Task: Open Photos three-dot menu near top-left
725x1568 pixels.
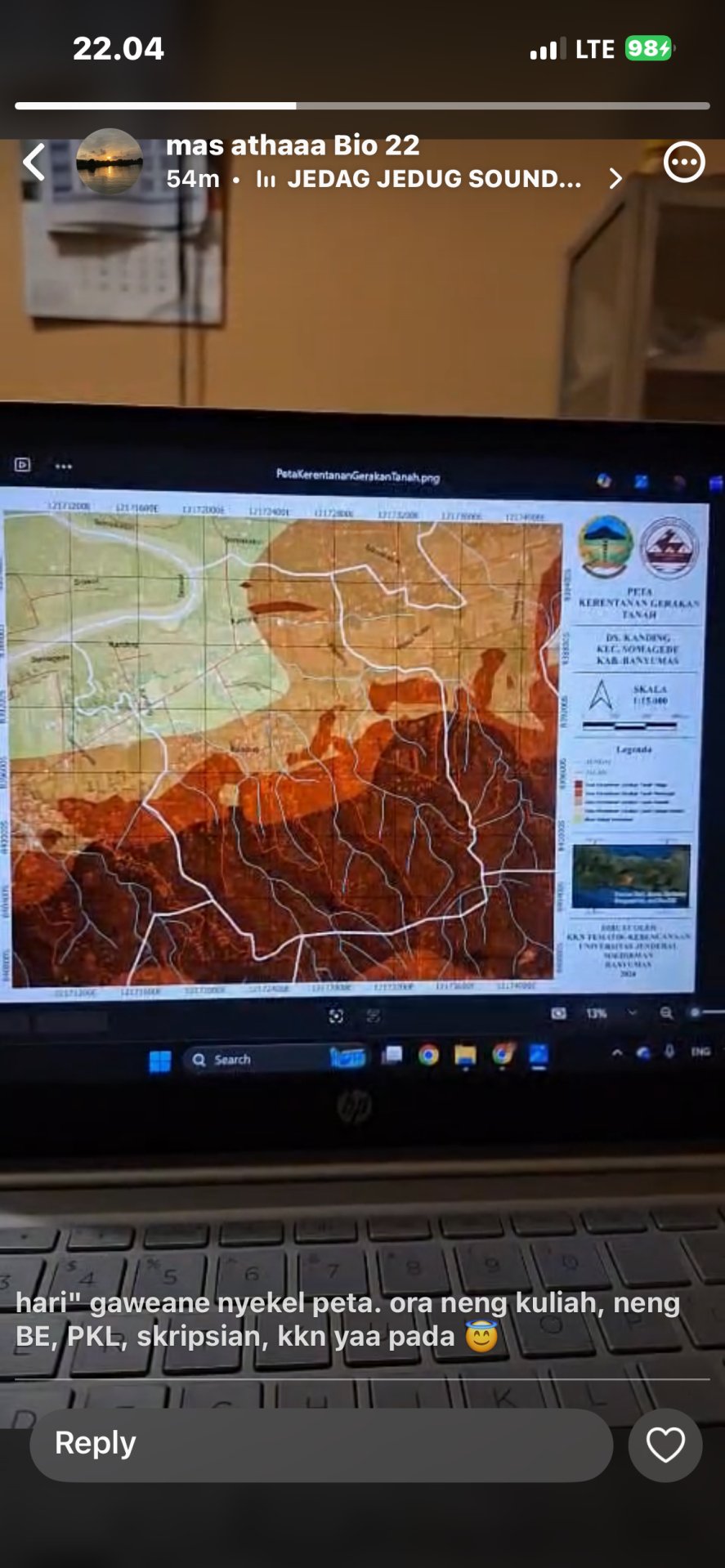Action: point(64,466)
